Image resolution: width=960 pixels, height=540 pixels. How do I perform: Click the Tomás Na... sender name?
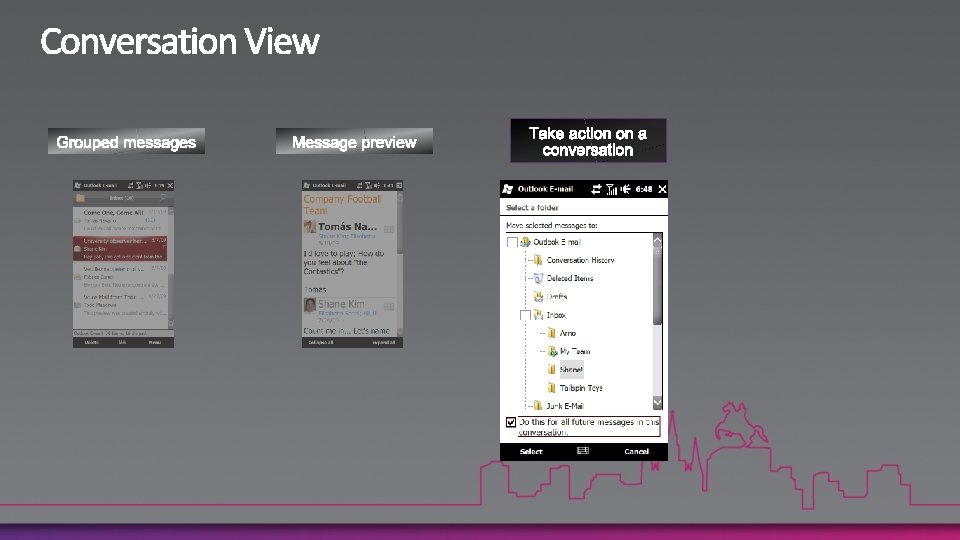pyautogui.click(x=347, y=227)
